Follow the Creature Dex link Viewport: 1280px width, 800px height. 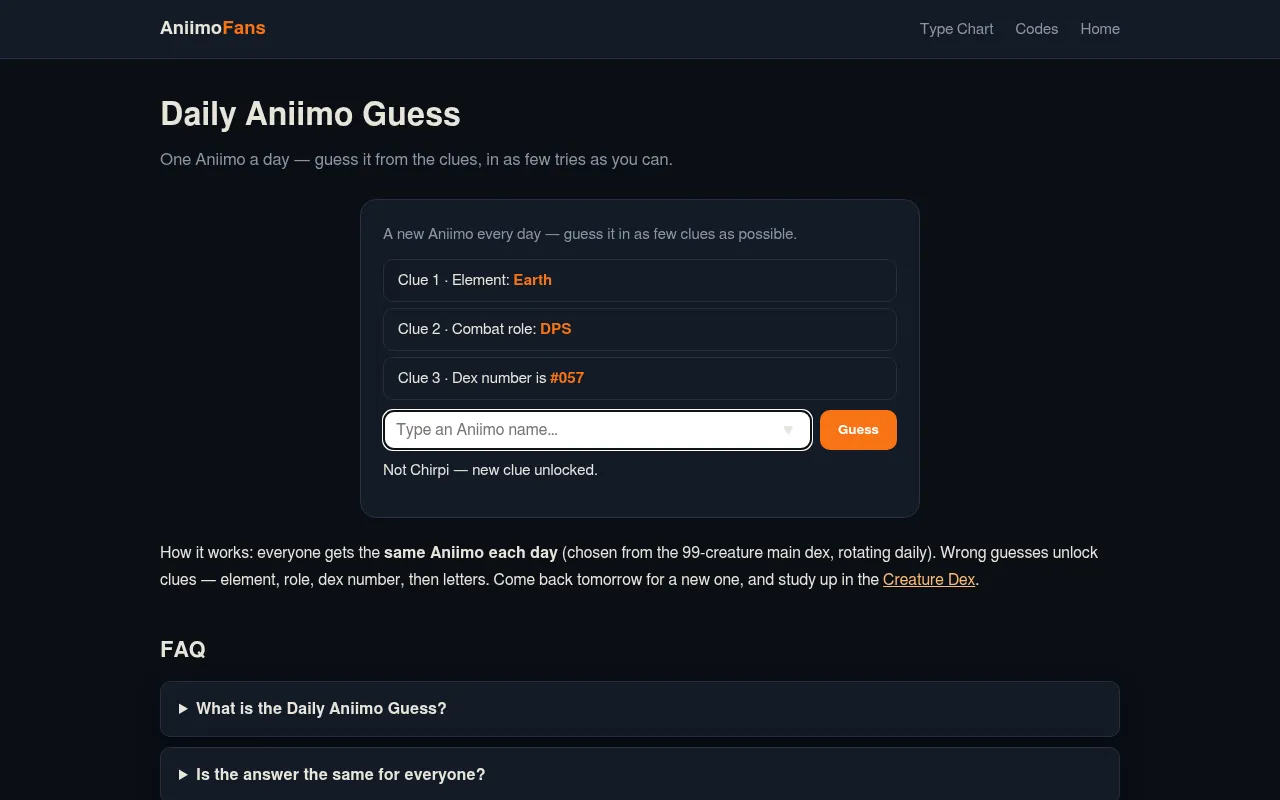(929, 579)
